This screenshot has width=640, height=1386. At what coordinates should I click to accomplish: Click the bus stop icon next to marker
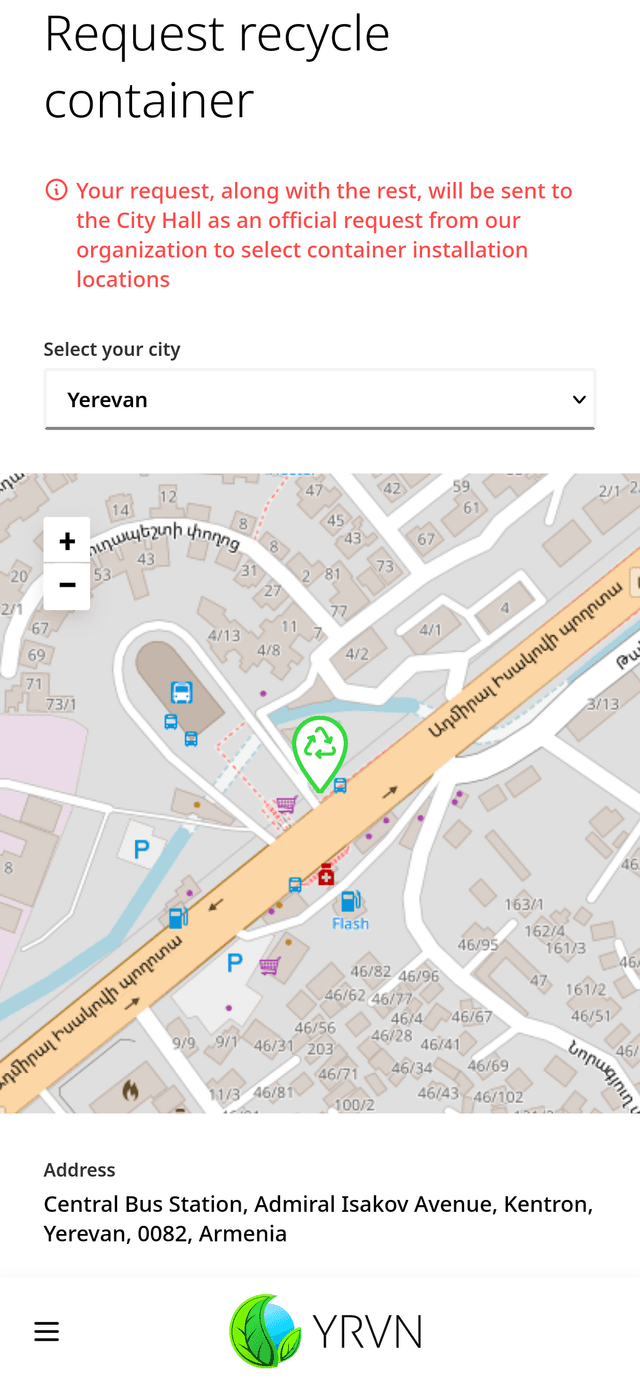340,785
